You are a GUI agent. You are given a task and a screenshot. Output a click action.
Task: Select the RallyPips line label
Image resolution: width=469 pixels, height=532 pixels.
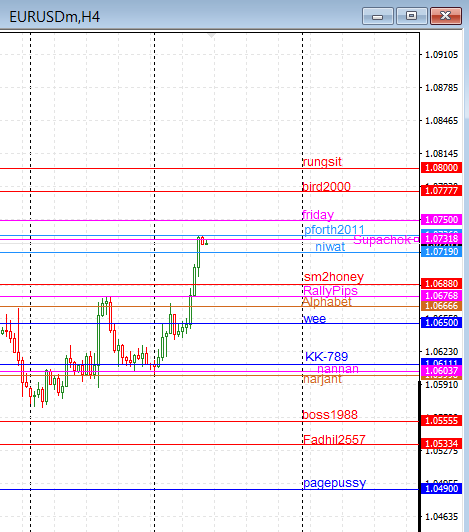pos(330,291)
